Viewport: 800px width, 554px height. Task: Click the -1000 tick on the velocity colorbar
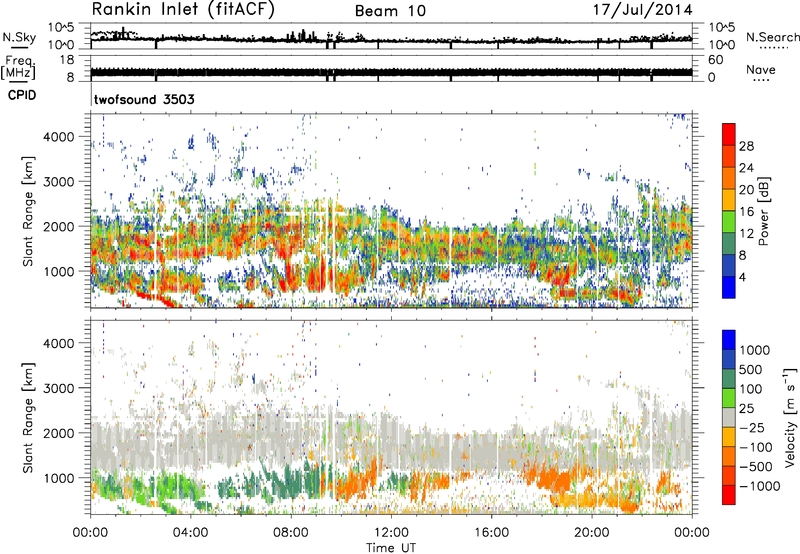coord(759,486)
